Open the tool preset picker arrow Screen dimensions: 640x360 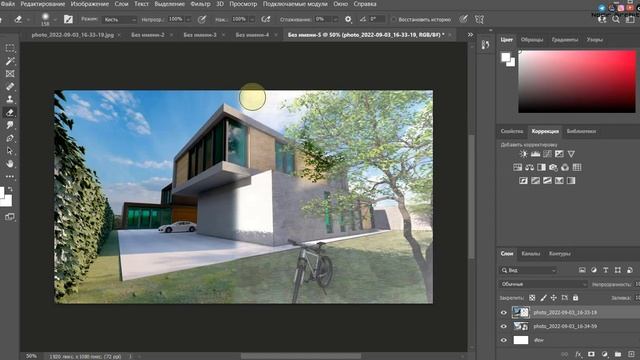[28, 19]
